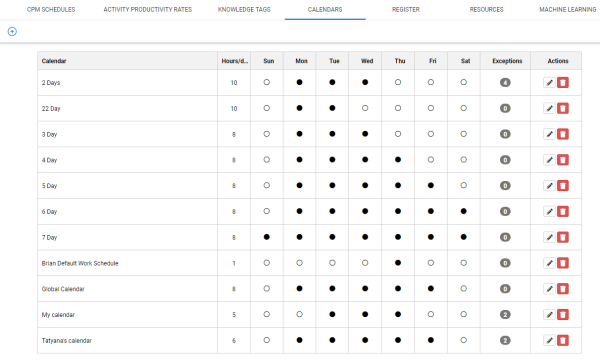Toggle Friday for Tatyana's calendar
This screenshot has width=600, height=361.
tap(431, 340)
